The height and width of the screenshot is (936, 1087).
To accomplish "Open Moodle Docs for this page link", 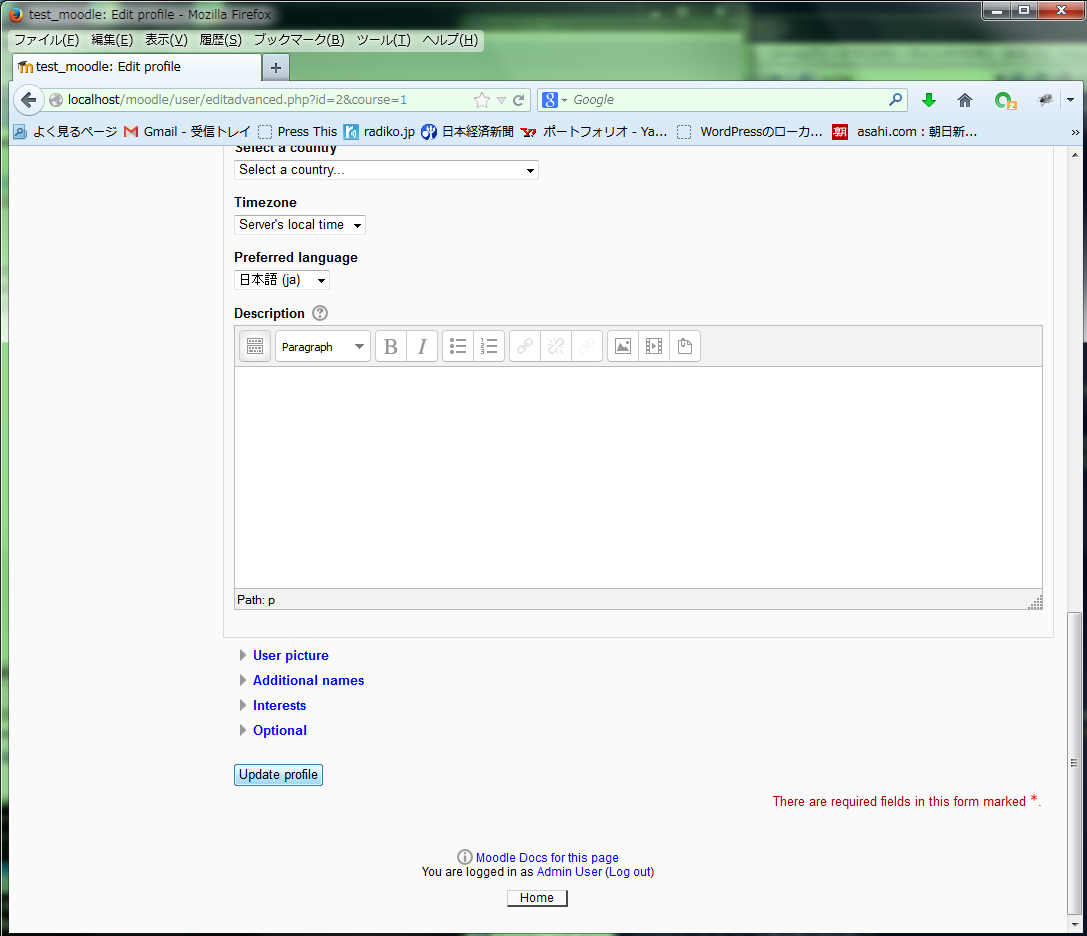I will (547, 858).
